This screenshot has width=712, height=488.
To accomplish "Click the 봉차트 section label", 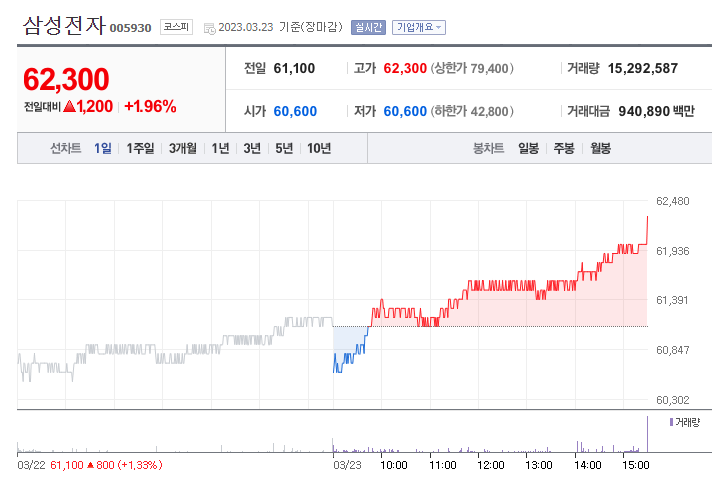I will (489, 148).
